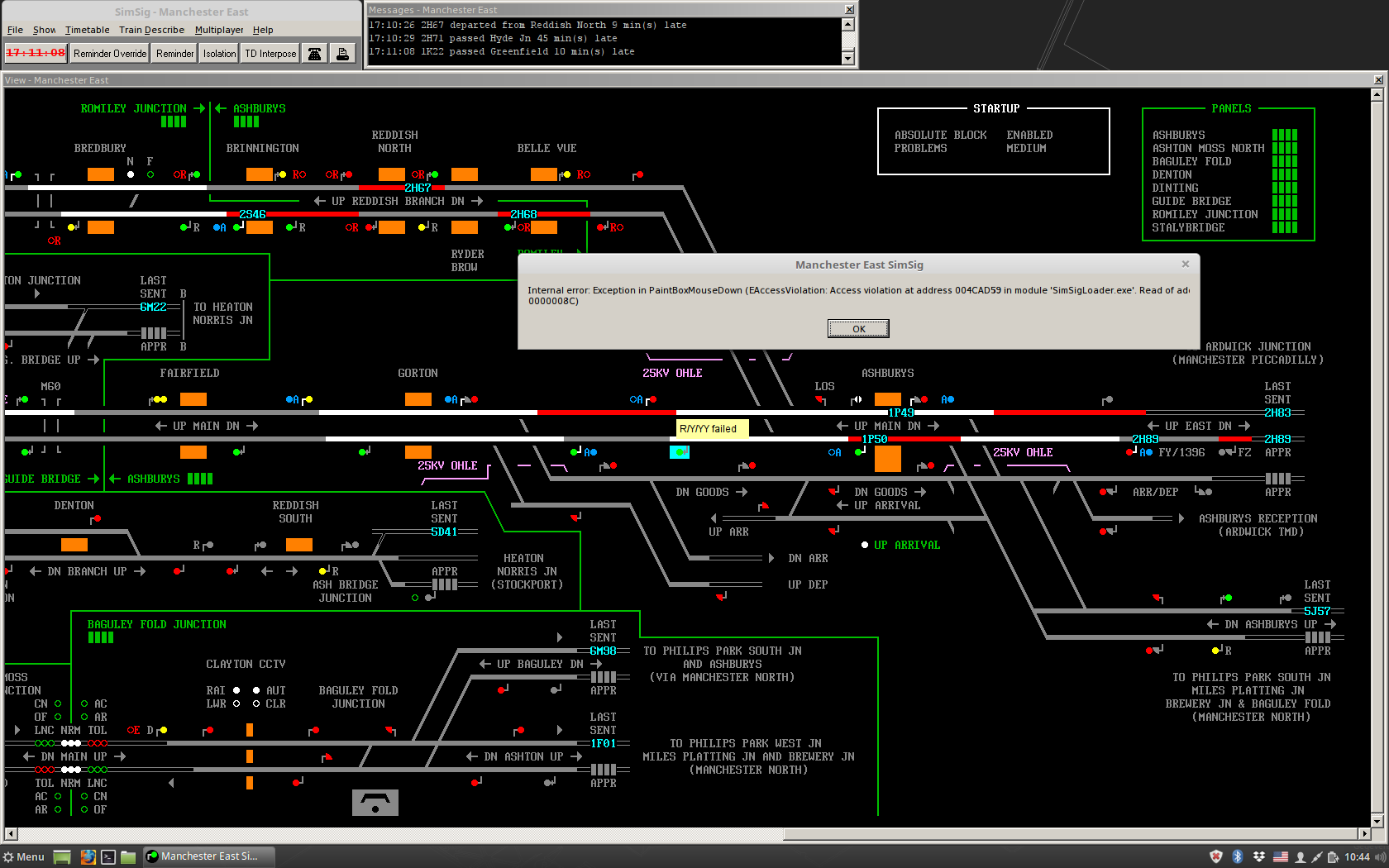Click train describer berth 2H67

pos(418,188)
